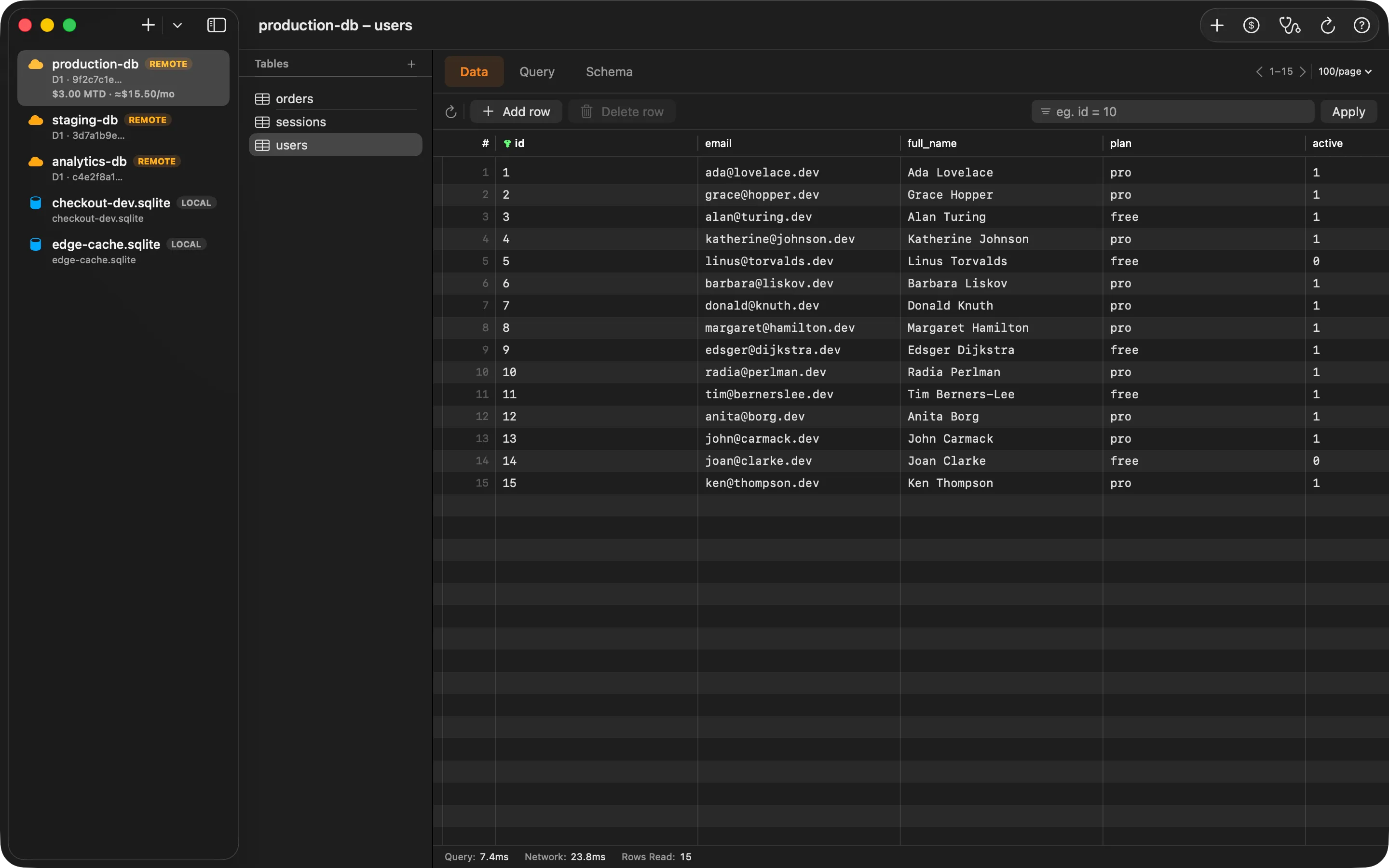Sort by full_name column header
Image resolution: width=1389 pixels, height=868 pixels.
click(x=1001, y=143)
